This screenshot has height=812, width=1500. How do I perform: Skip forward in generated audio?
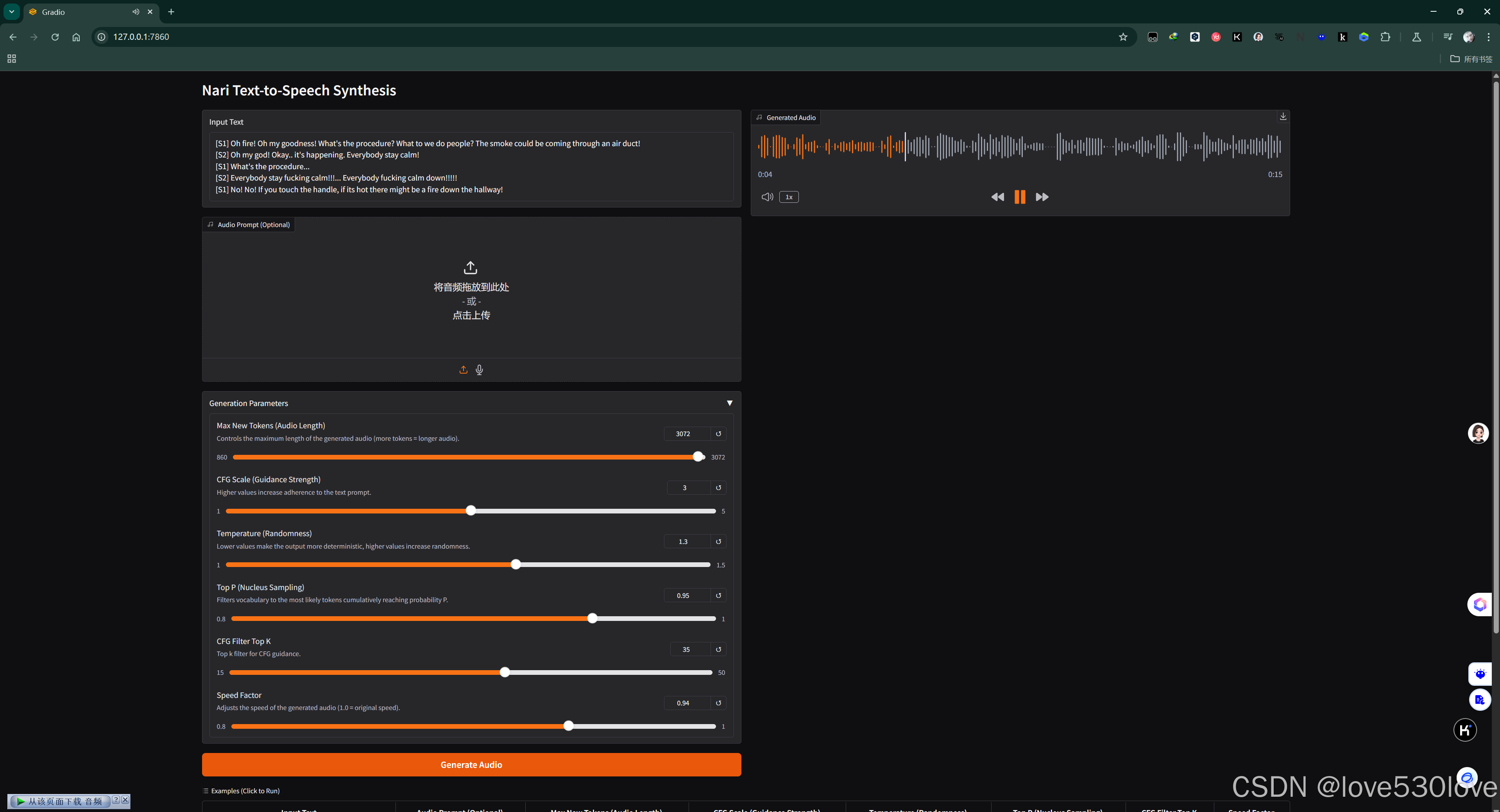(x=1042, y=197)
